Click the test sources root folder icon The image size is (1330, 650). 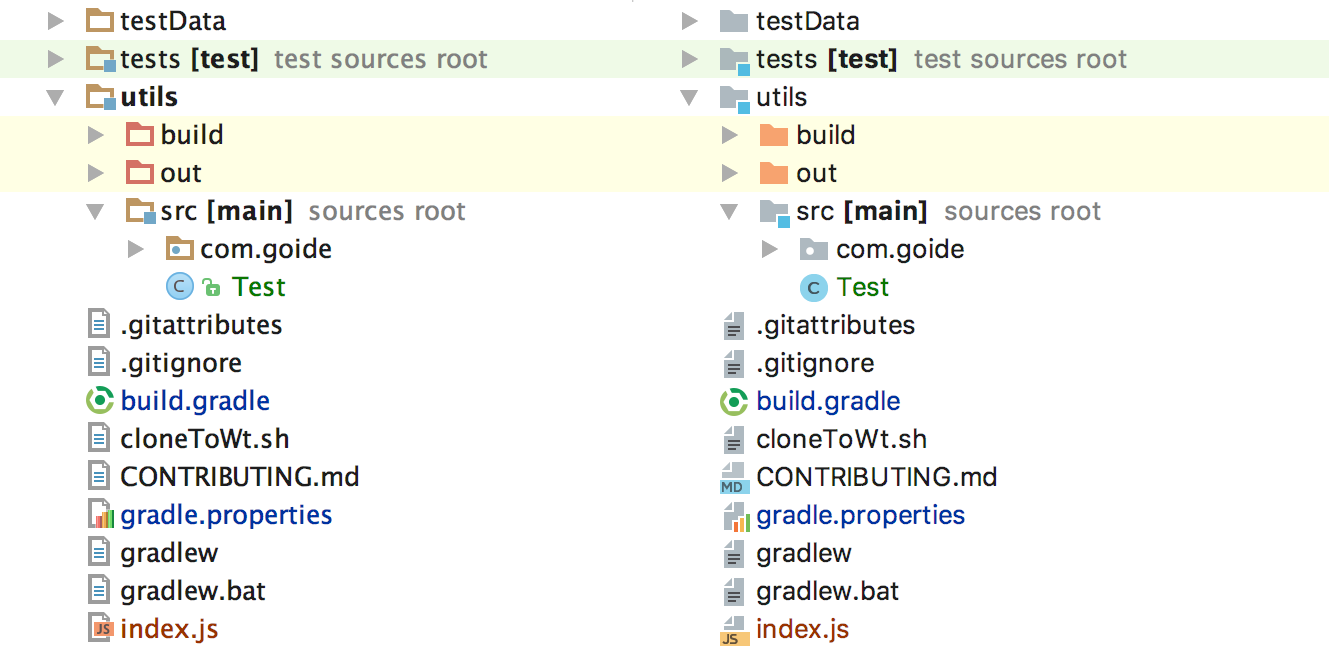click(x=100, y=58)
